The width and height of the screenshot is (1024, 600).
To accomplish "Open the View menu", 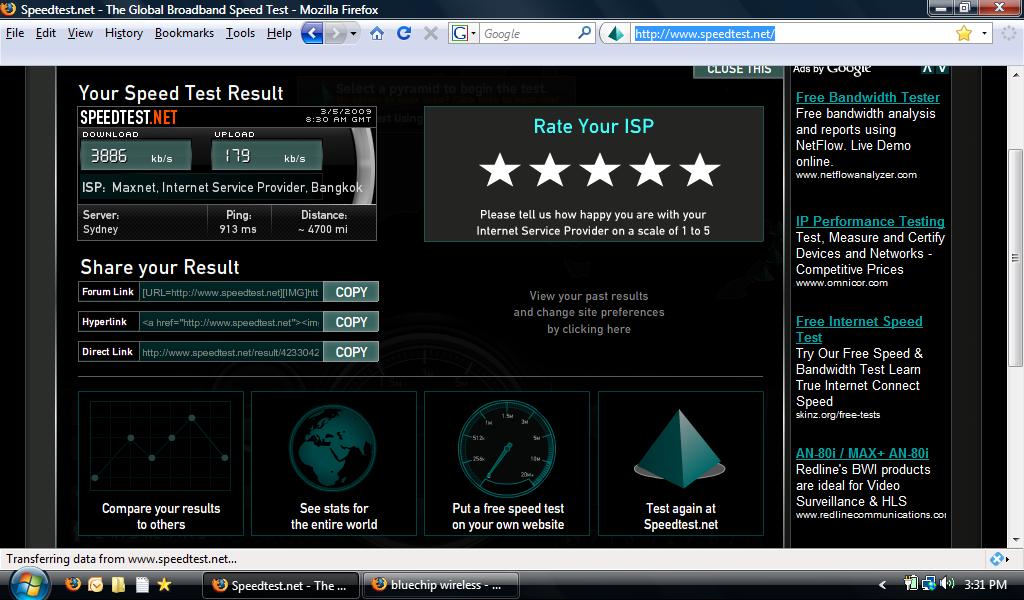I will [80, 33].
